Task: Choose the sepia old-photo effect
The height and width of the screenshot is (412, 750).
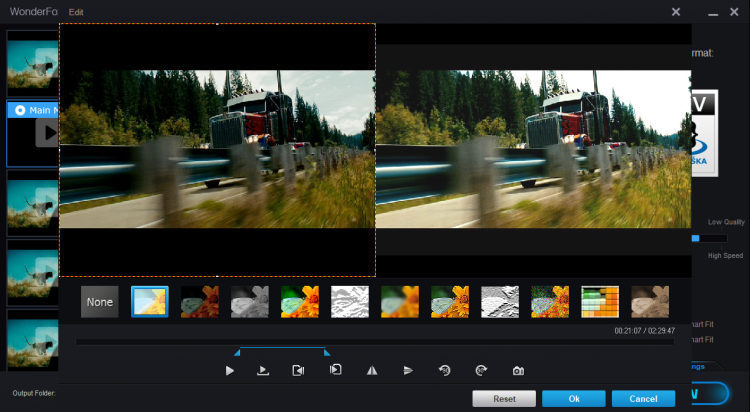Action: pyautogui.click(x=650, y=302)
